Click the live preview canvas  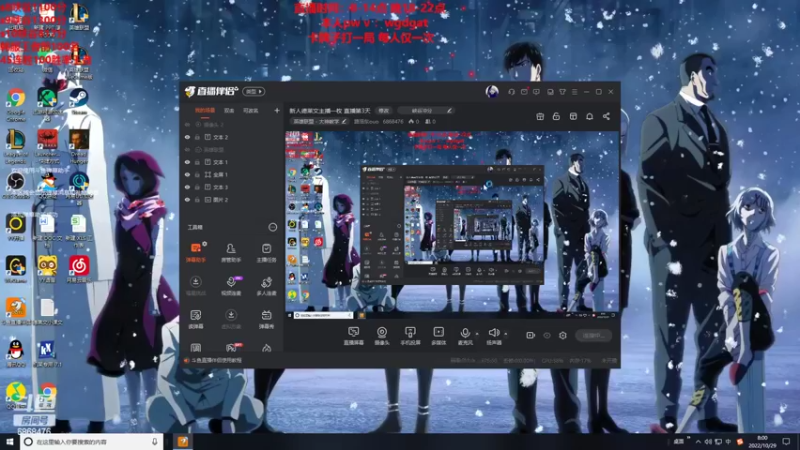[452, 224]
